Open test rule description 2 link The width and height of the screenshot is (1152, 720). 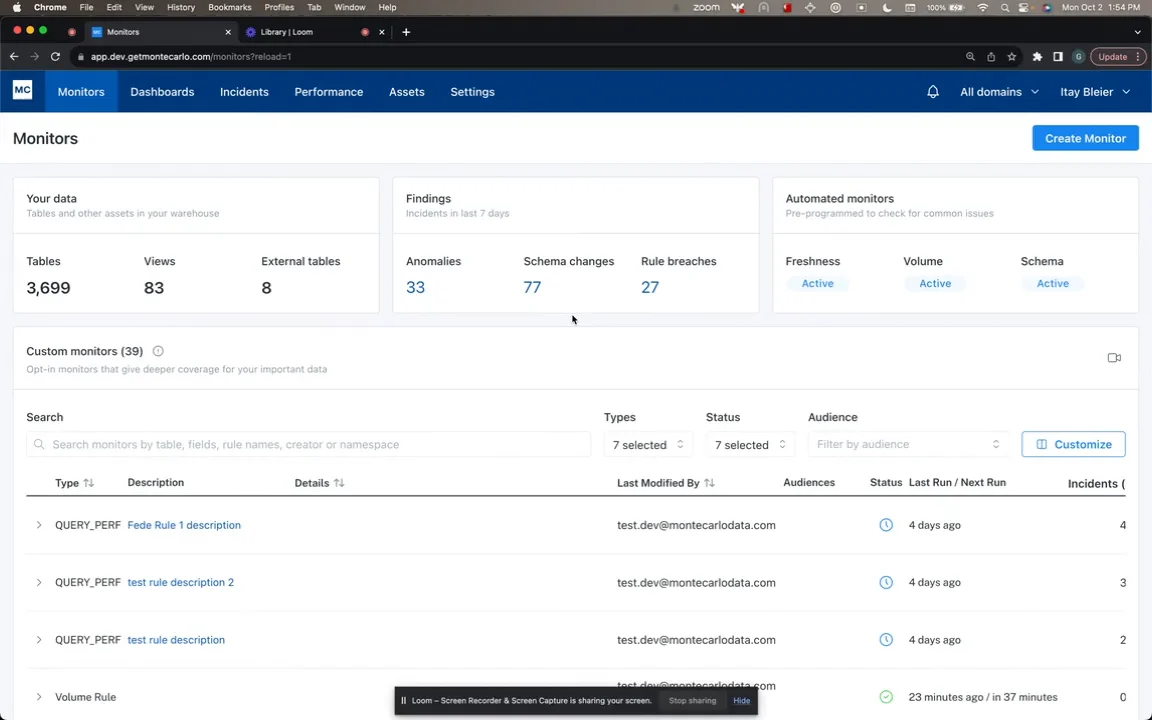(181, 582)
